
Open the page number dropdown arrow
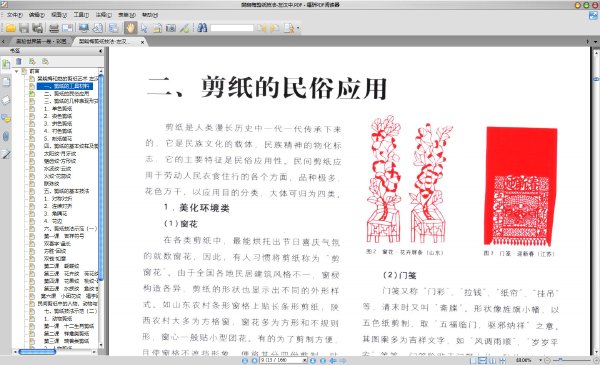[305, 360]
